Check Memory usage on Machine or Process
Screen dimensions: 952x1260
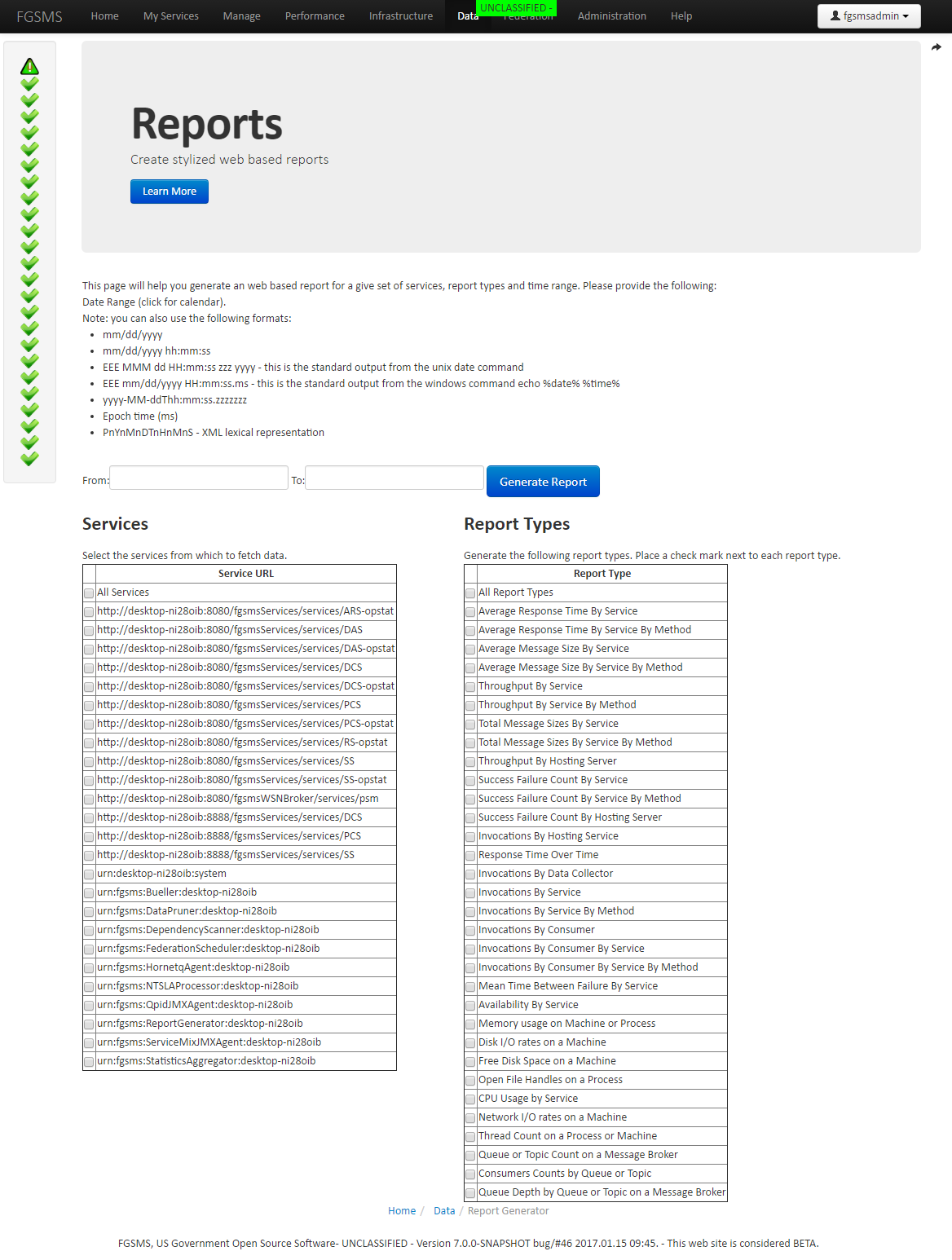[470, 1024]
